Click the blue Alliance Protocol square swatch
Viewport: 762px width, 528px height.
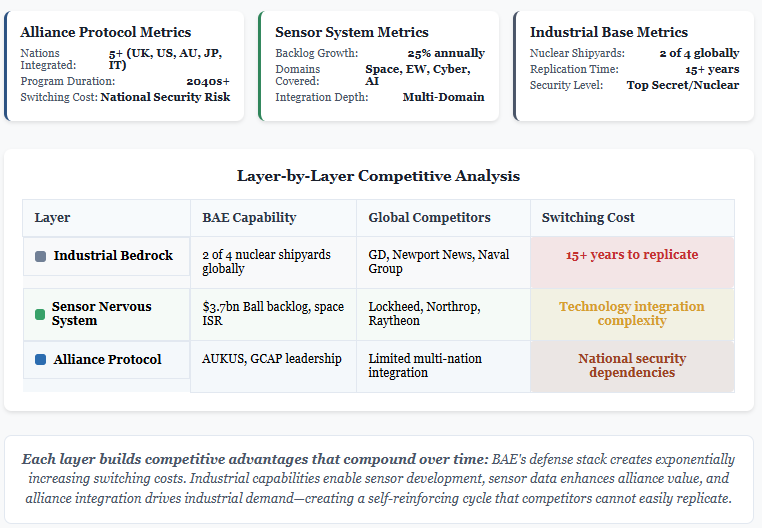[41, 360]
